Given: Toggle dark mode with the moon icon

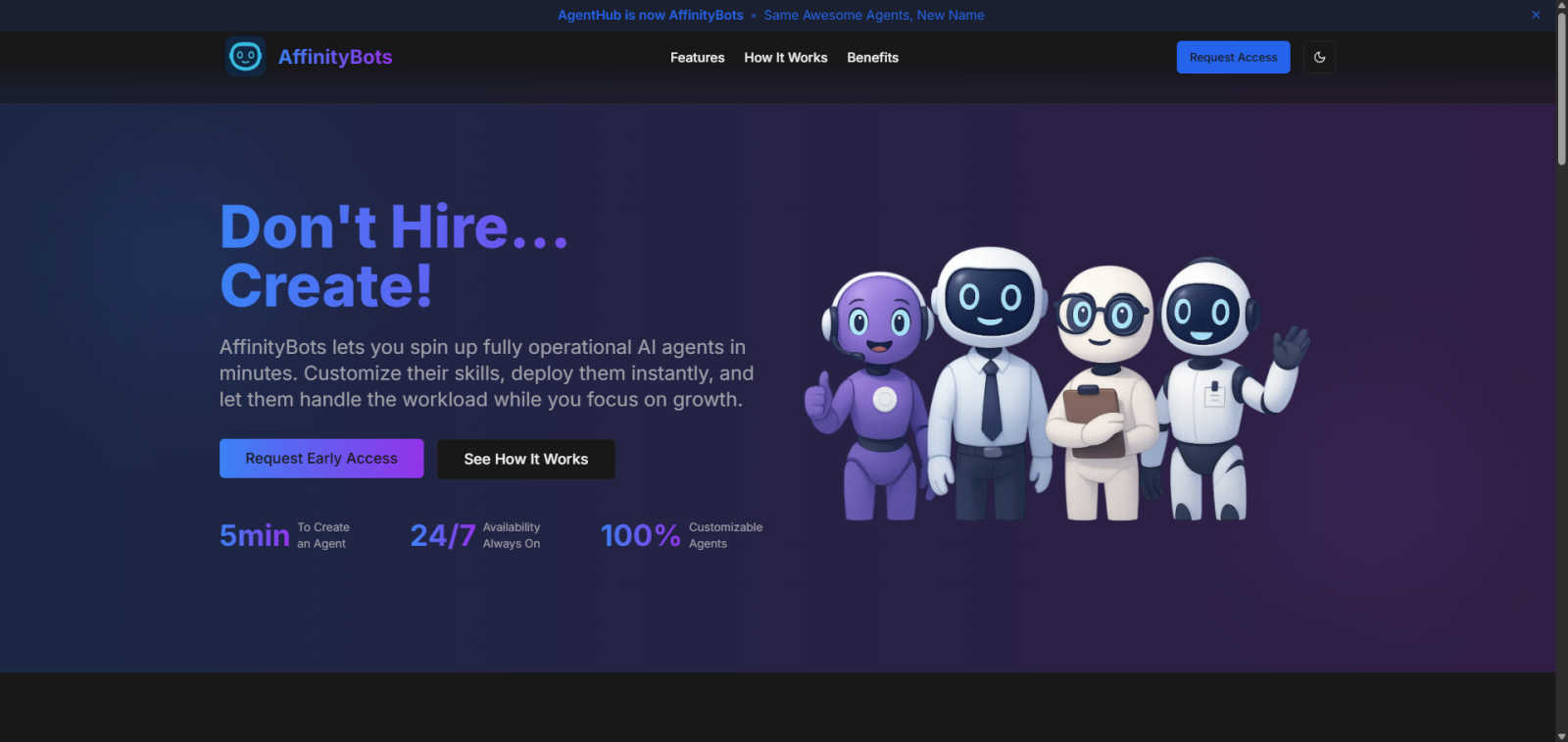Looking at the screenshot, I should click(x=1319, y=57).
